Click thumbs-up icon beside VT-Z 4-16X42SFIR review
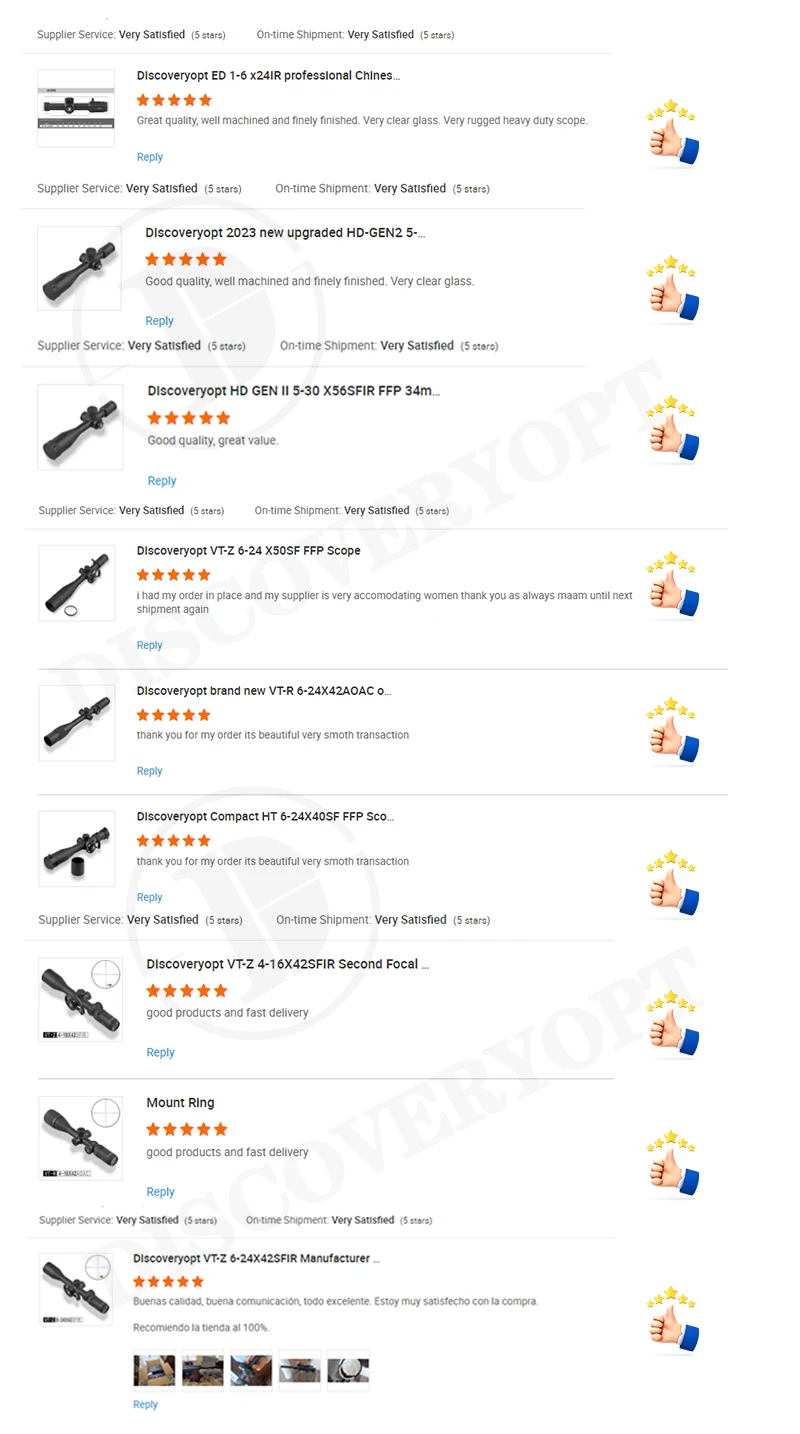The image size is (800, 1434). tap(672, 1025)
